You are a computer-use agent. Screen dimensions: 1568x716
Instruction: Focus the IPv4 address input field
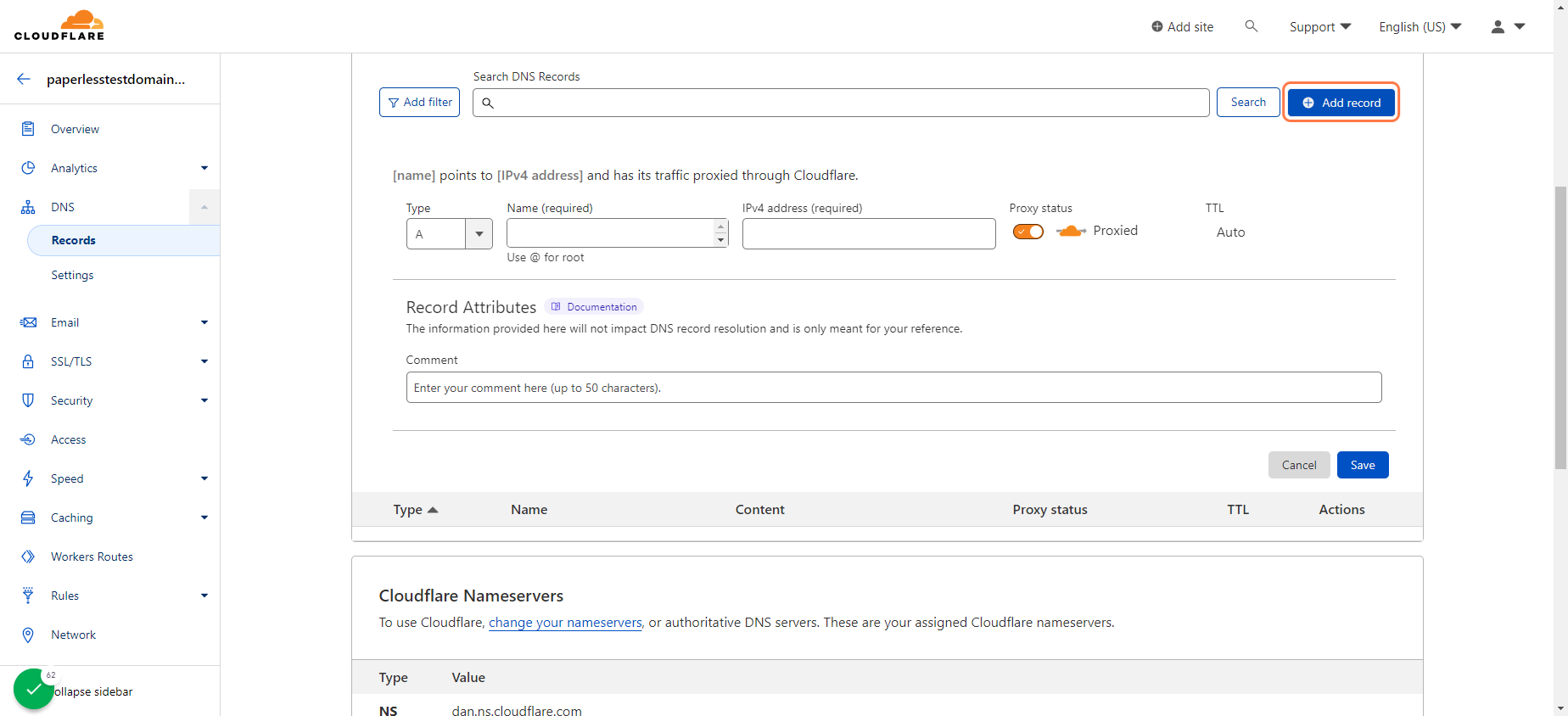pyautogui.click(x=869, y=234)
